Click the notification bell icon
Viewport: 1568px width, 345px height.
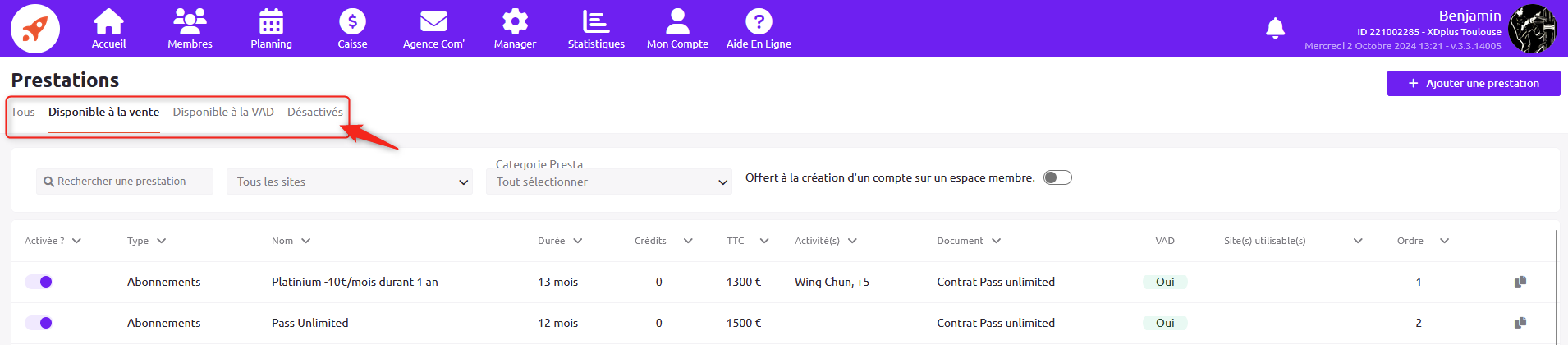(1275, 29)
